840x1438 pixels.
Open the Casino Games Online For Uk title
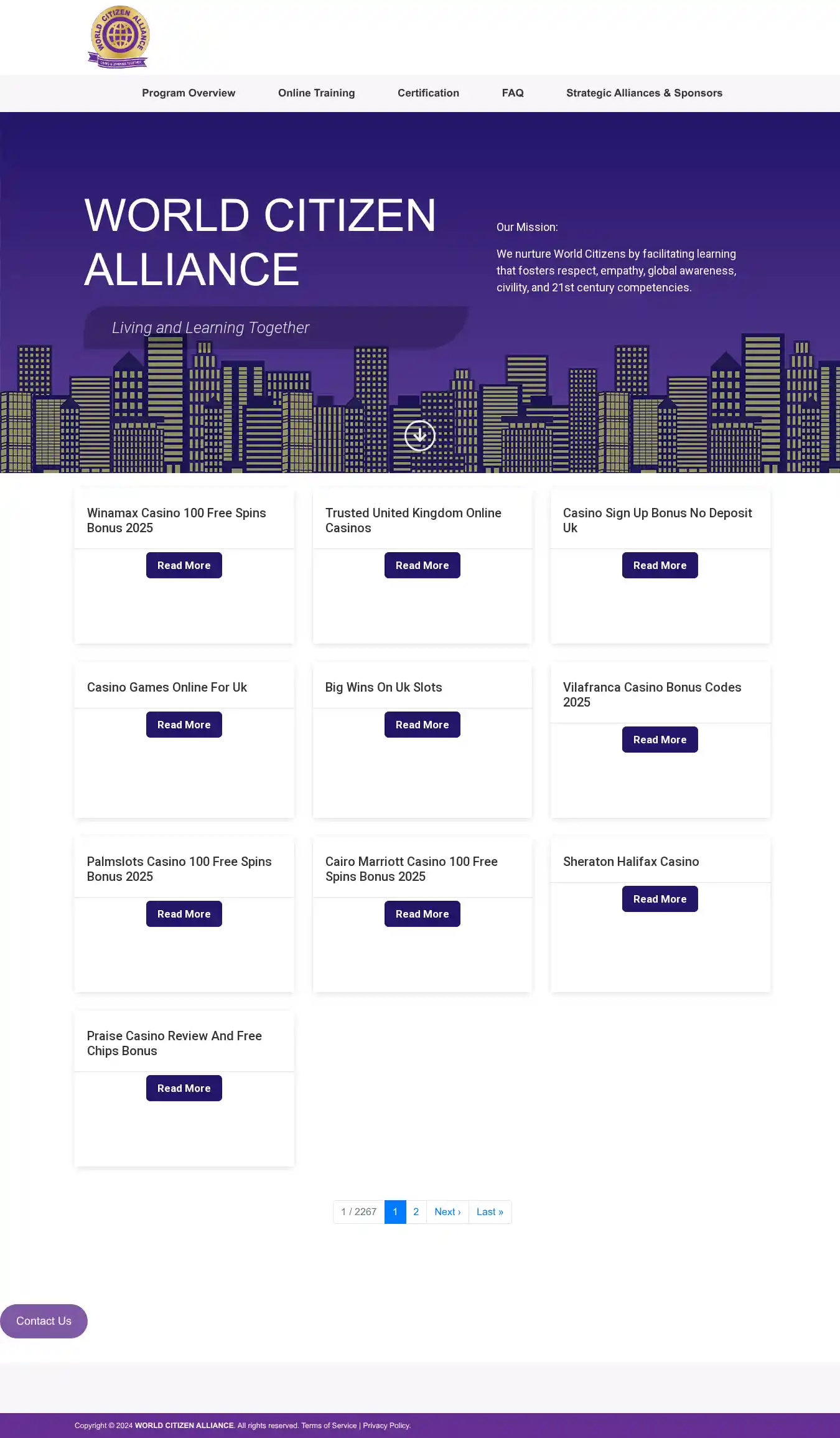pyautogui.click(x=167, y=687)
